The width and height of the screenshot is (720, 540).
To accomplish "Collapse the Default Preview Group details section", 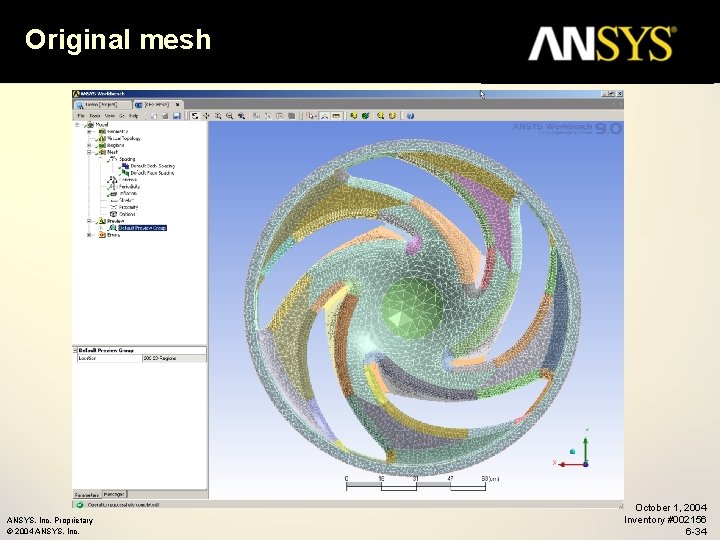I will click(x=75, y=350).
